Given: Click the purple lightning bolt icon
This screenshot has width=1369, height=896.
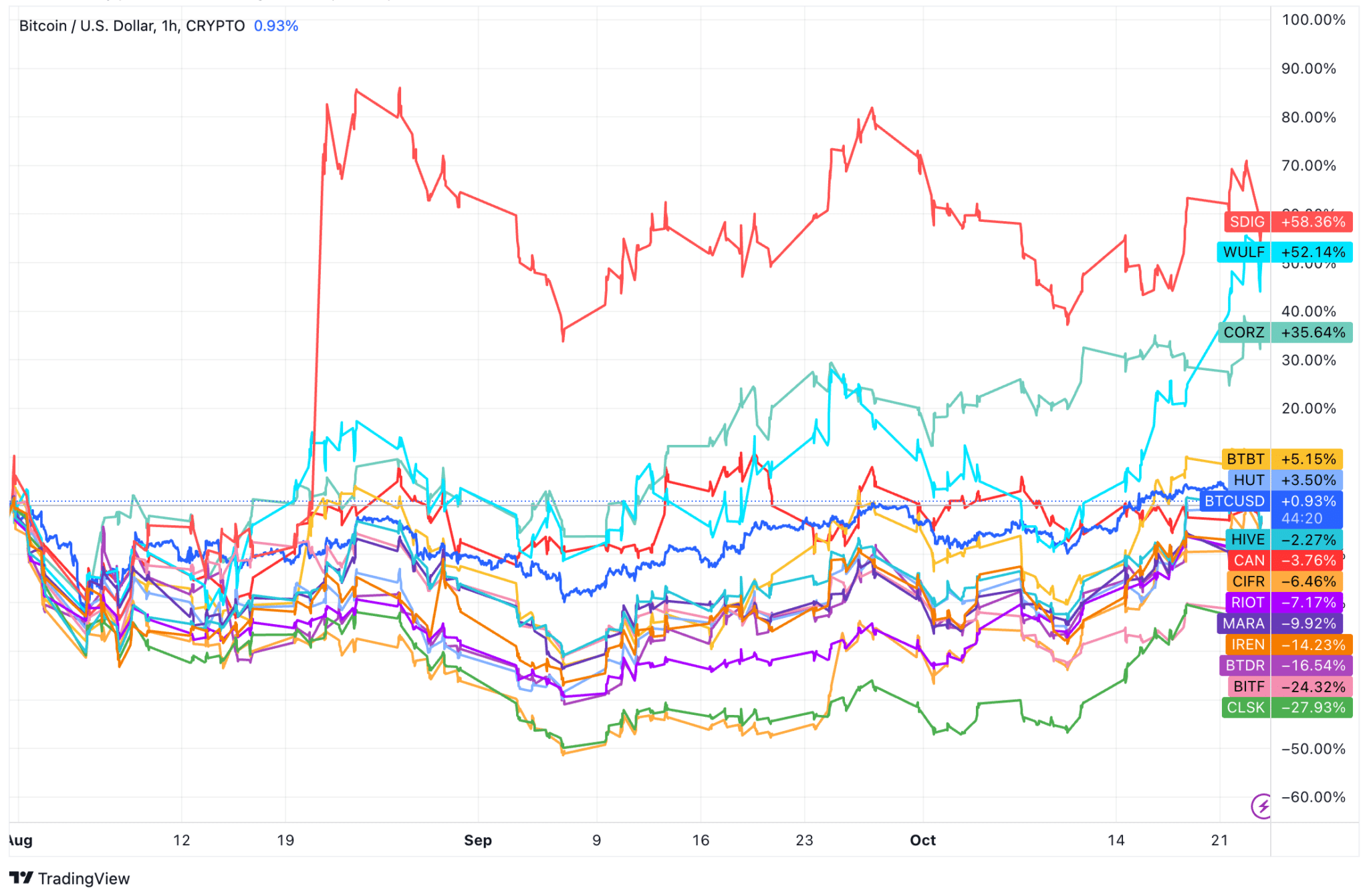Looking at the screenshot, I should click(x=1261, y=805).
